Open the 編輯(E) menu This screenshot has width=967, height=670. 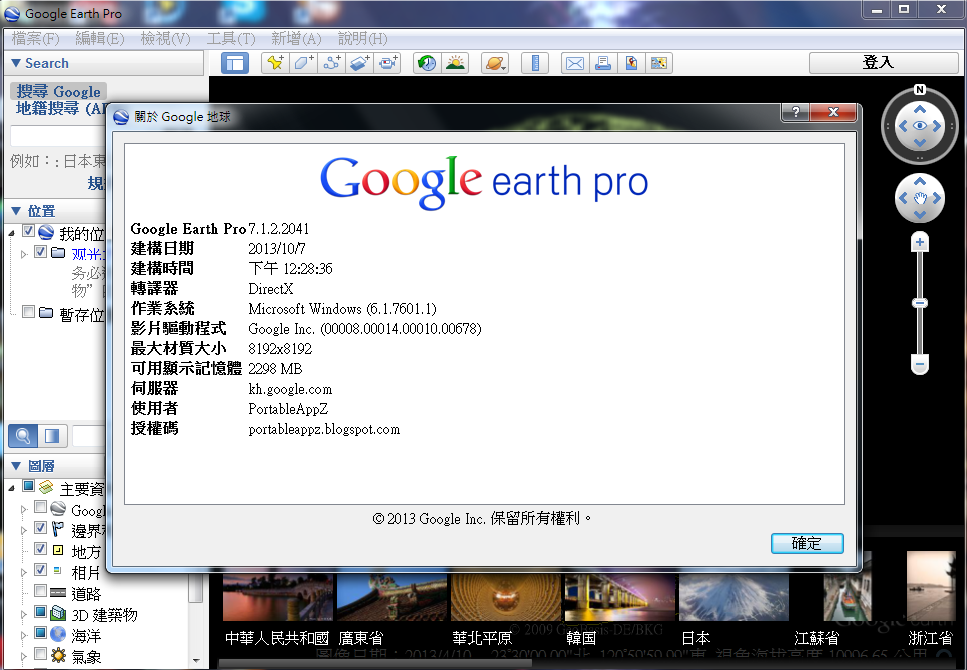tap(99, 39)
